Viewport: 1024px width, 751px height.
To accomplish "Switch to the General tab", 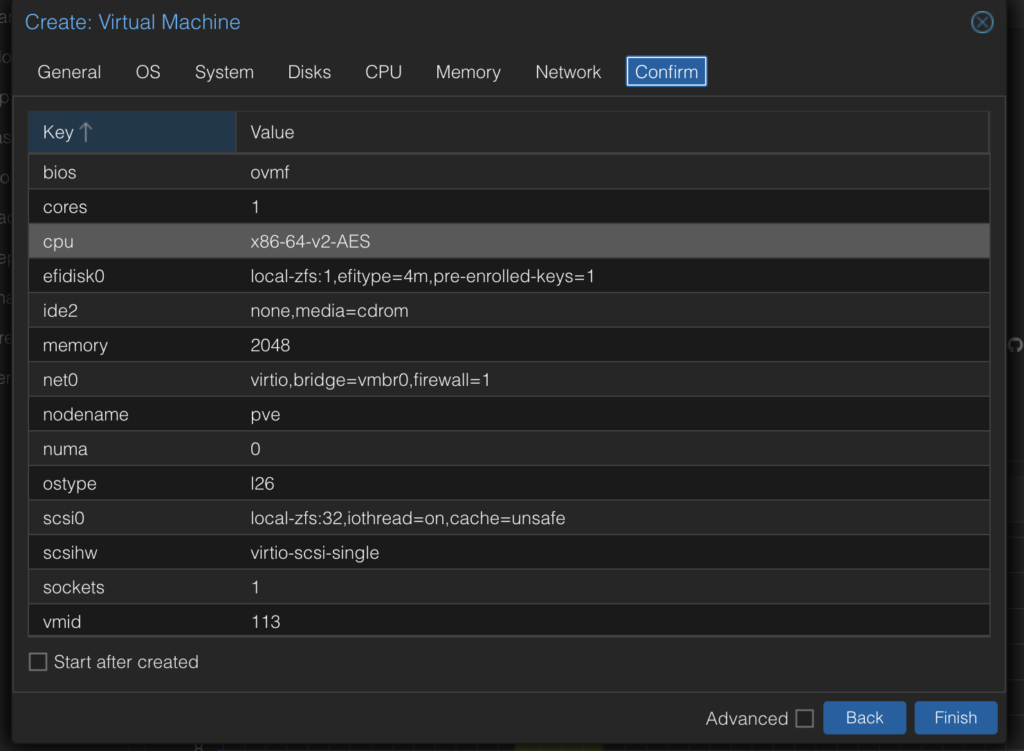I will (69, 72).
